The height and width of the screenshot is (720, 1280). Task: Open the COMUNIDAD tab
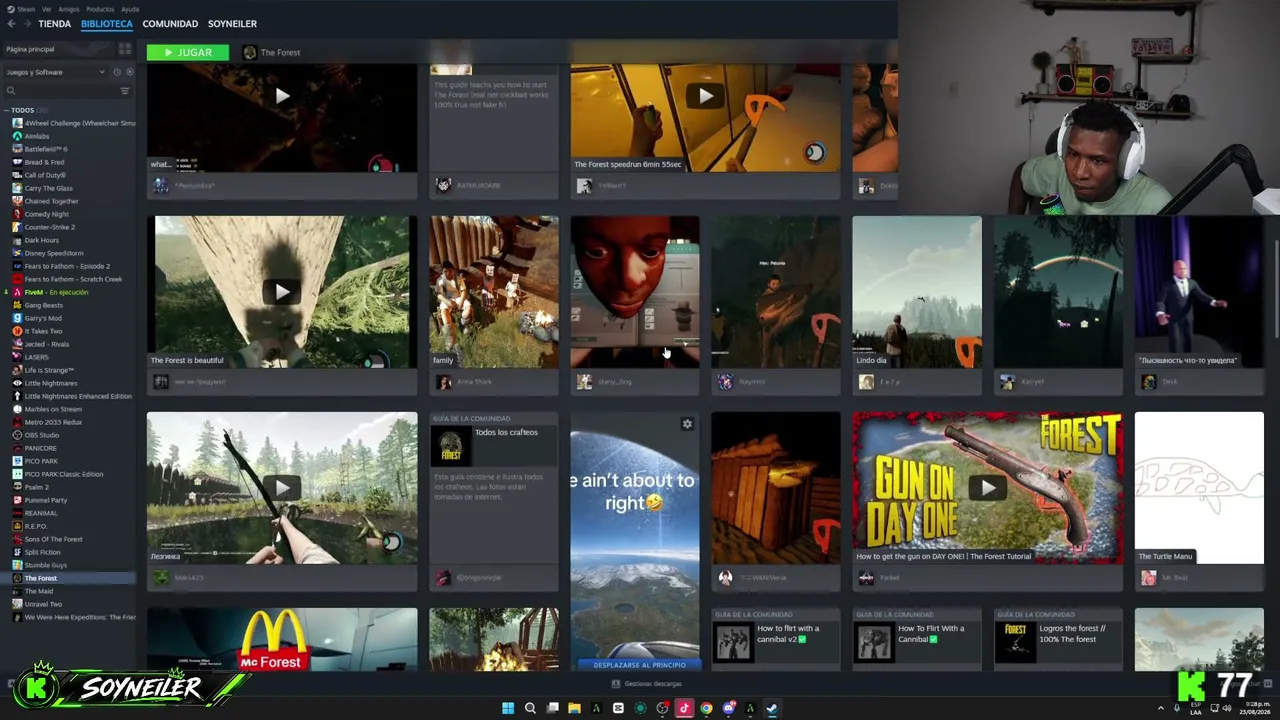pos(170,24)
